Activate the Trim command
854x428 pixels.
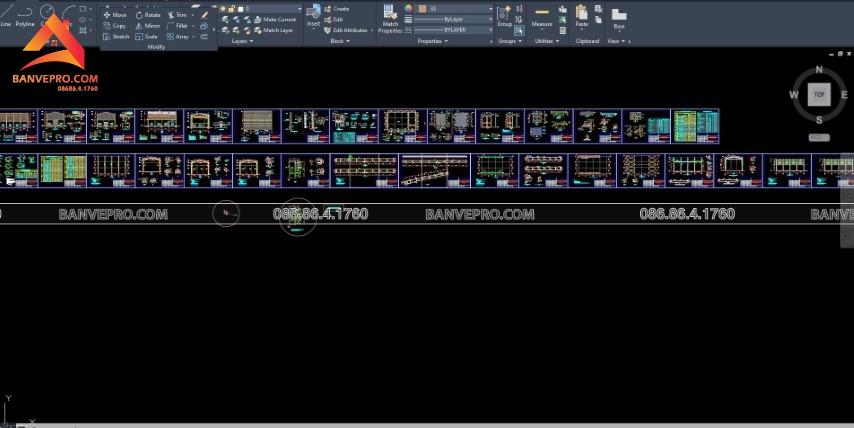pyautogui.click(x=176, y=15)
